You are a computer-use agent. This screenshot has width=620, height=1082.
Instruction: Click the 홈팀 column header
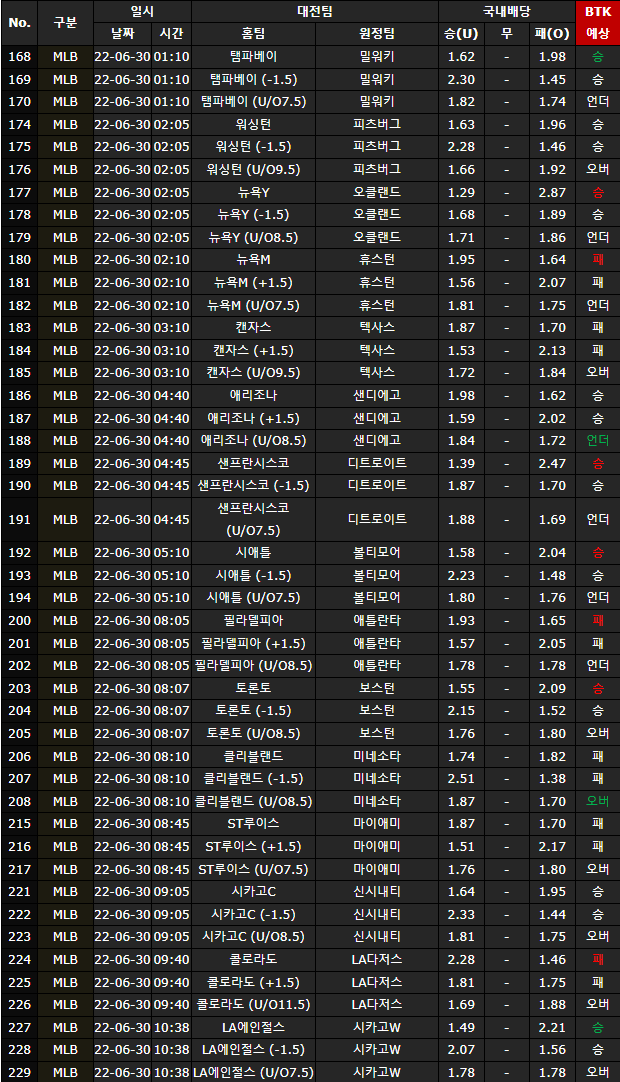pos(253,34)
